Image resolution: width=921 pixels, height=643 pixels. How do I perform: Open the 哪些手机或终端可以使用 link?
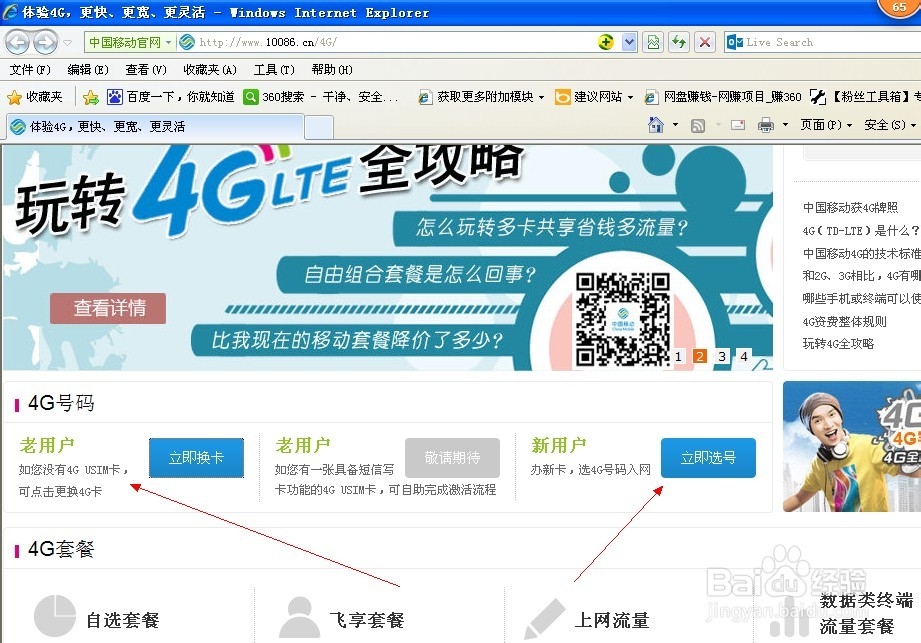coord(862,298)
